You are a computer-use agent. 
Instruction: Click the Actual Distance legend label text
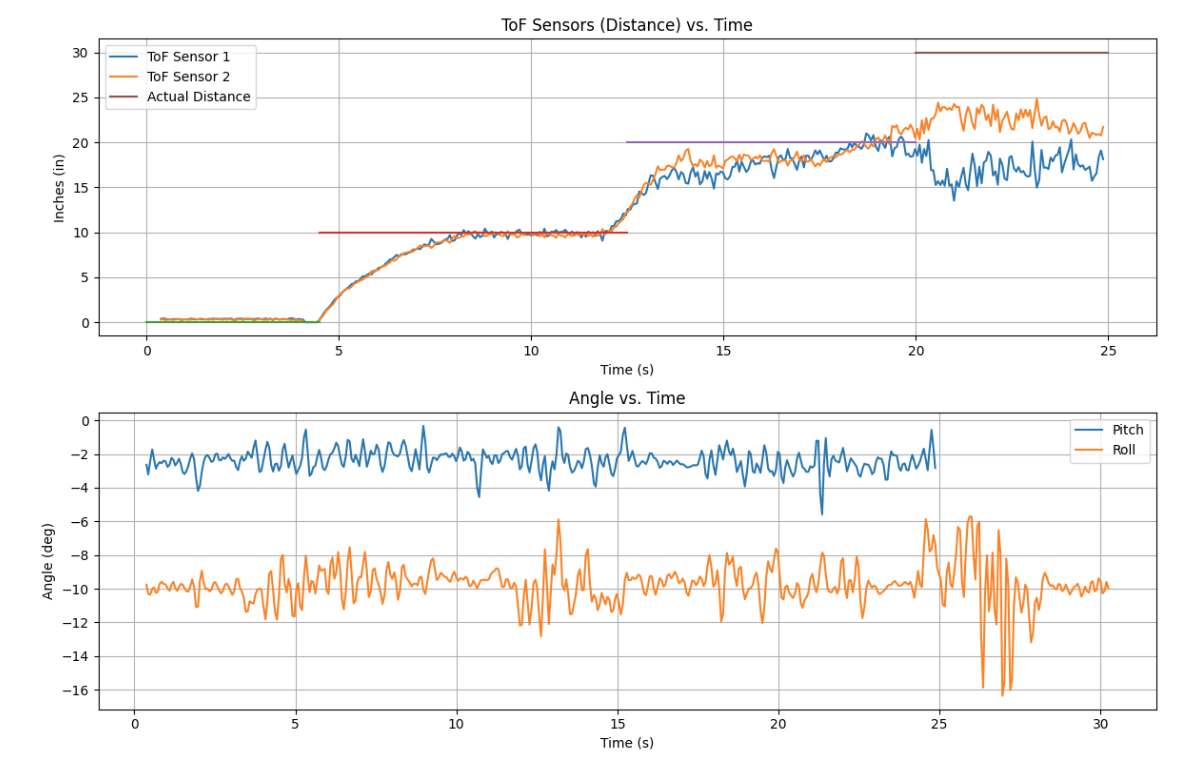click(x=200, y=97)
